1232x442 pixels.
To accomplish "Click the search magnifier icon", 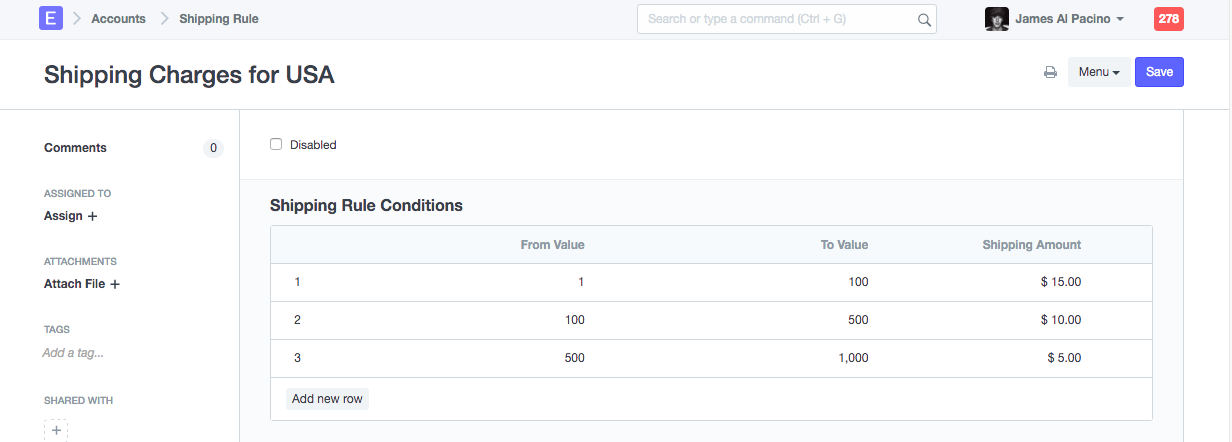I will [924, 19].
